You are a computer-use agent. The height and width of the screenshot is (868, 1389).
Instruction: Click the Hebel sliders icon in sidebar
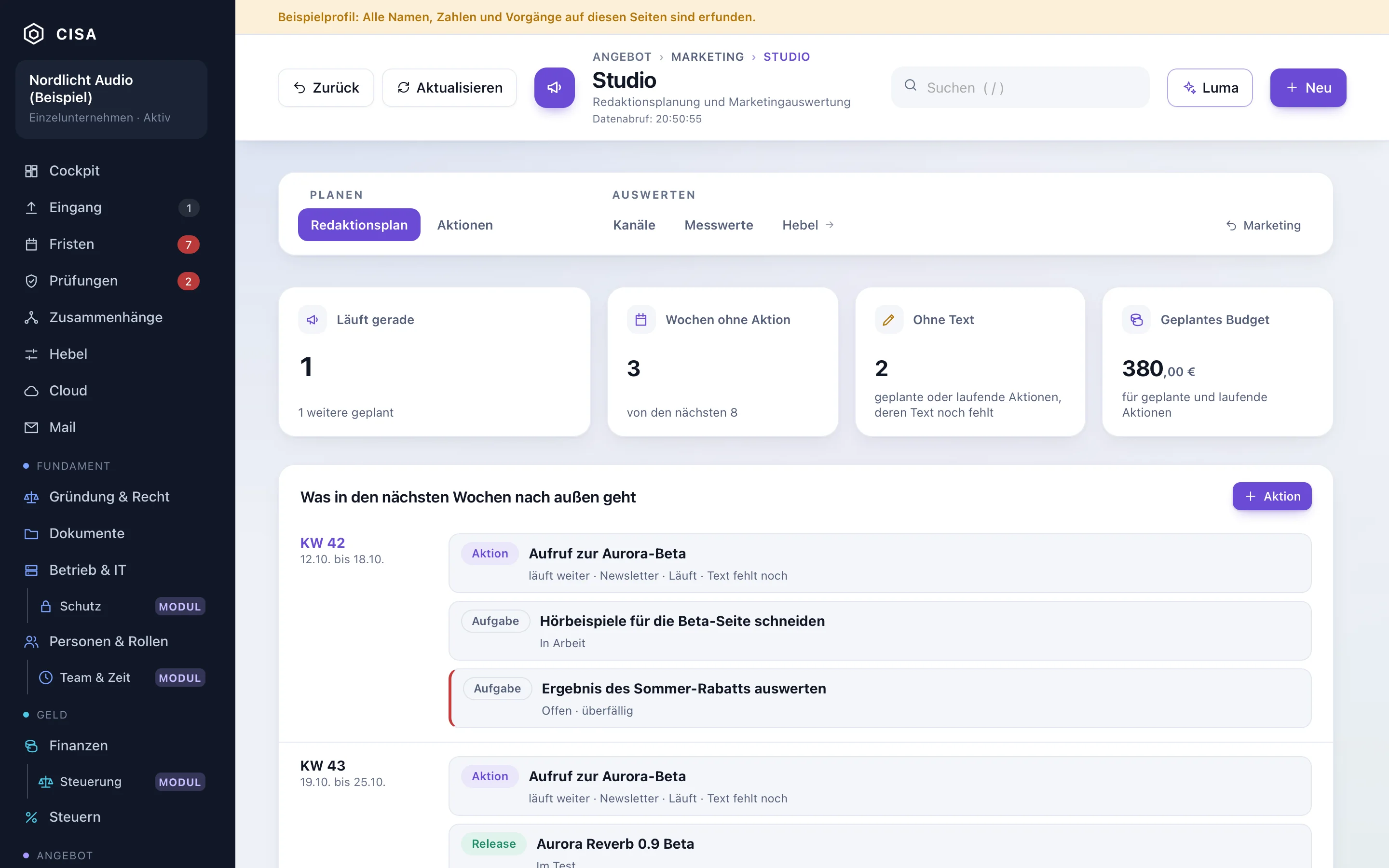coord(31,354)
